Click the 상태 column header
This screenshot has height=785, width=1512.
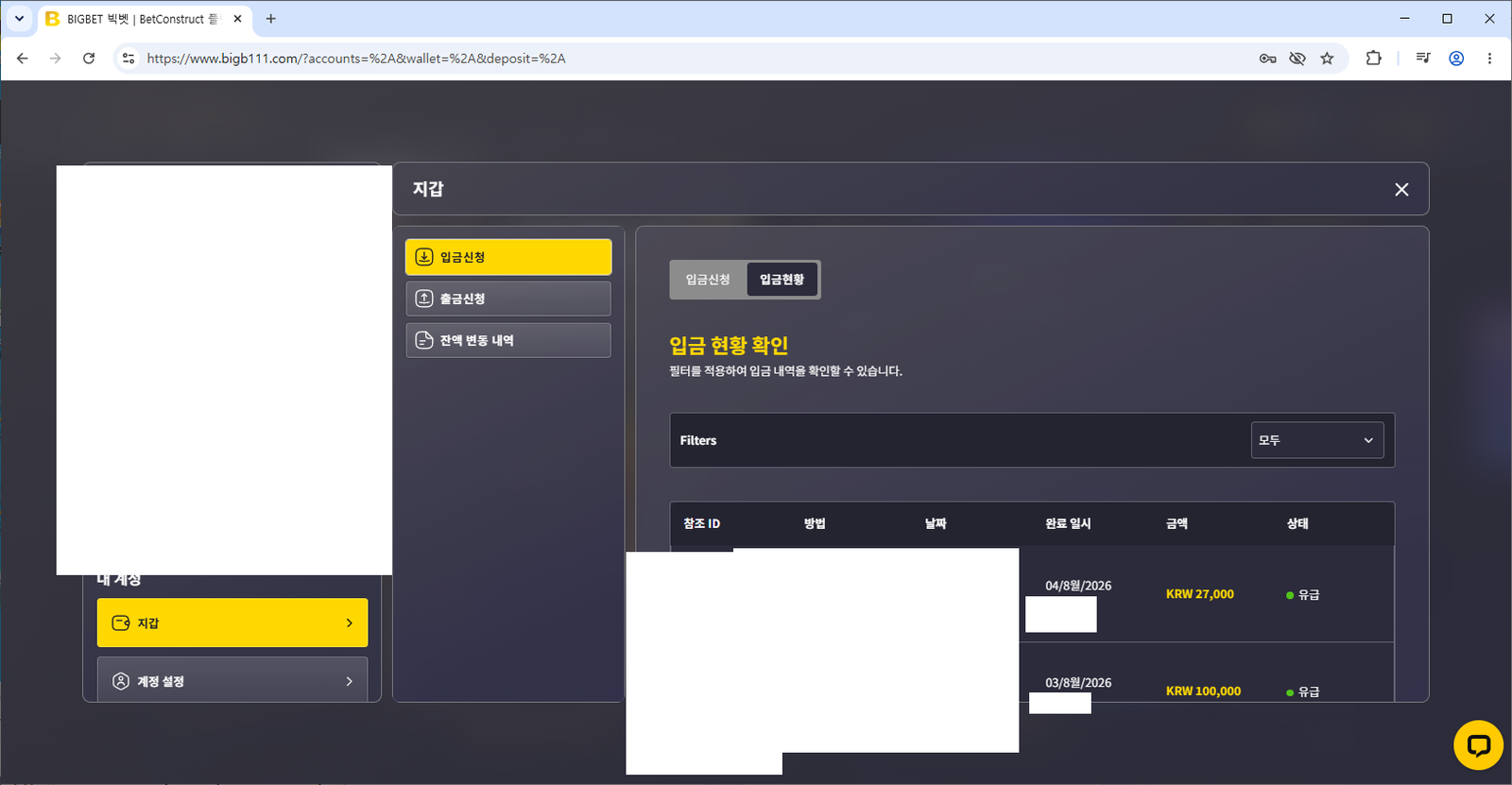tap(1297, 523)
